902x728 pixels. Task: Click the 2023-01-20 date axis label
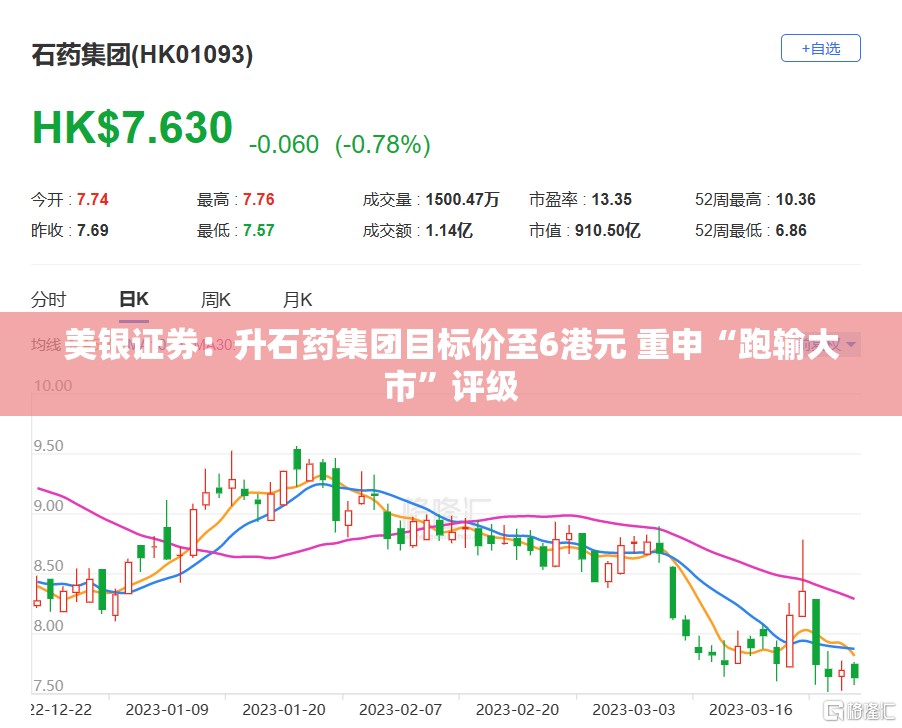coord(284,710)
